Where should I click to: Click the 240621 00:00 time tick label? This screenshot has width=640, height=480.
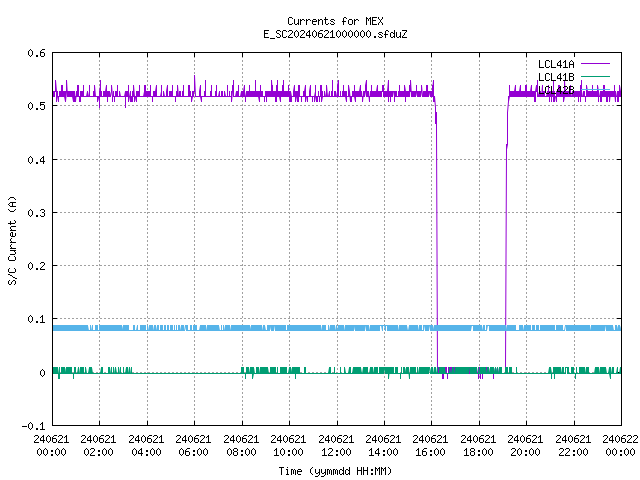[51, 446]
